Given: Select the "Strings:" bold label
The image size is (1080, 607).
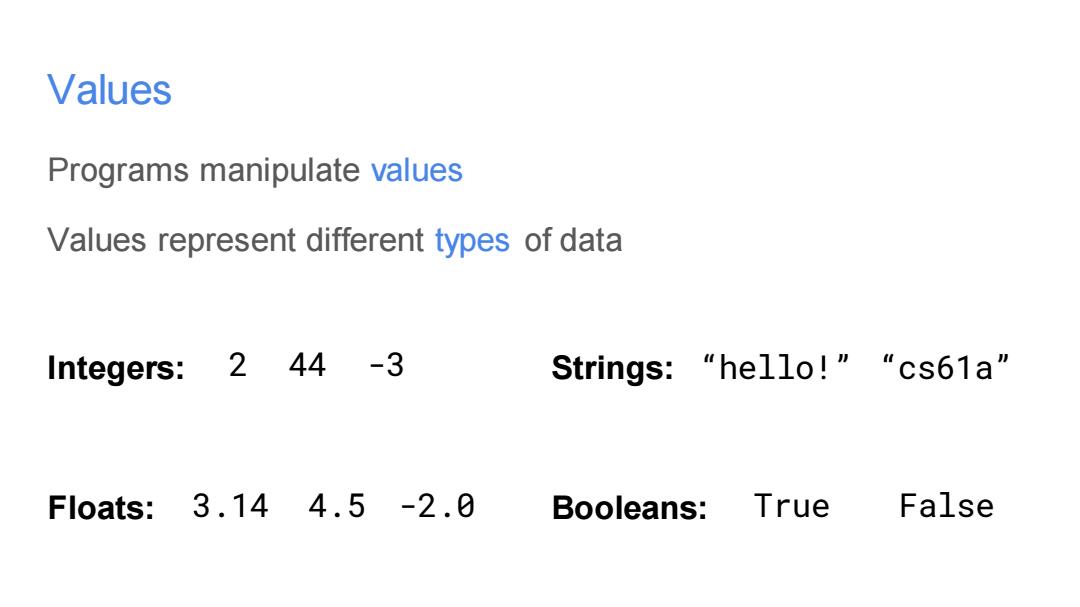Looking at the screenshot, I should click(612, 369).
